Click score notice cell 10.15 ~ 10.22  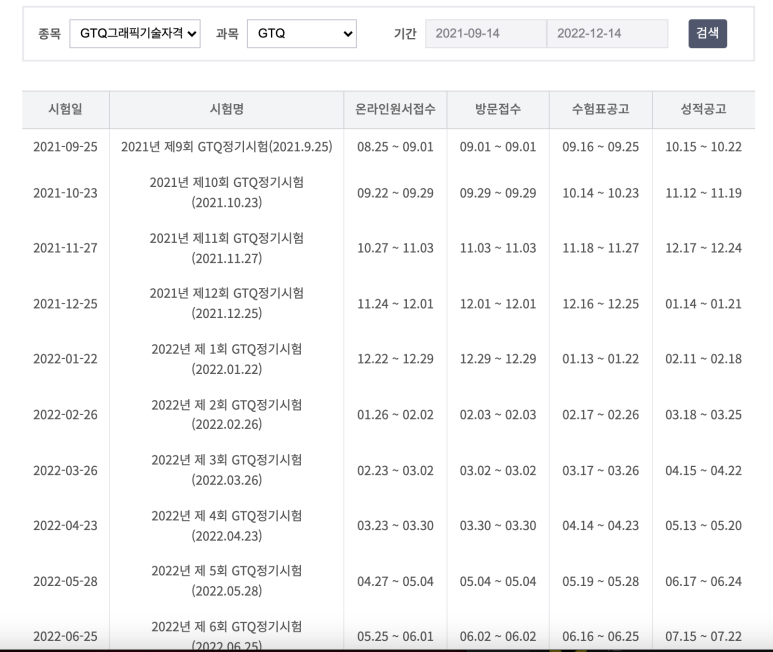(x=703, y=147)
